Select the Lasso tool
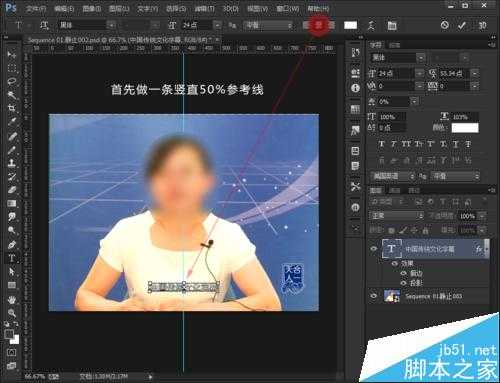 (x=12, y=82)
